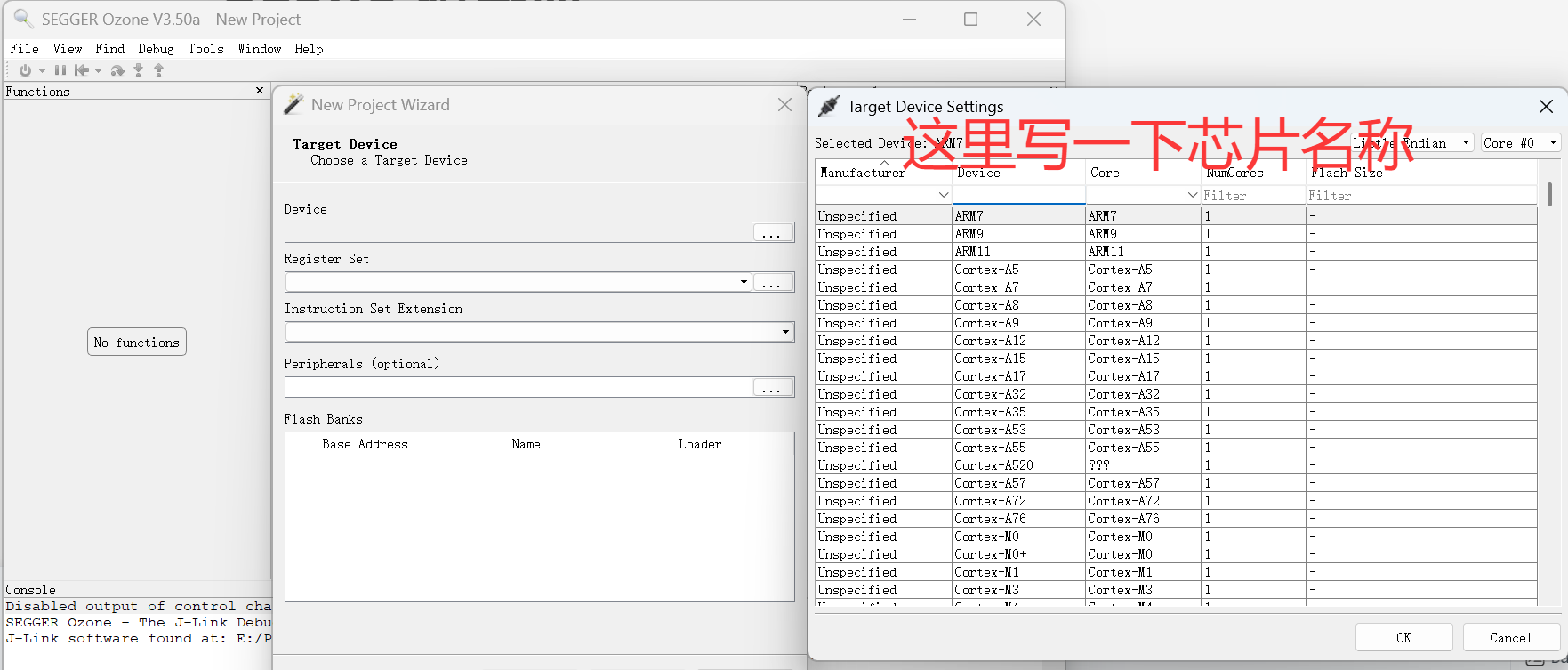Click the Step Out toolbar icon
This screenshot has width=1568, height=670.
(159, 70)
